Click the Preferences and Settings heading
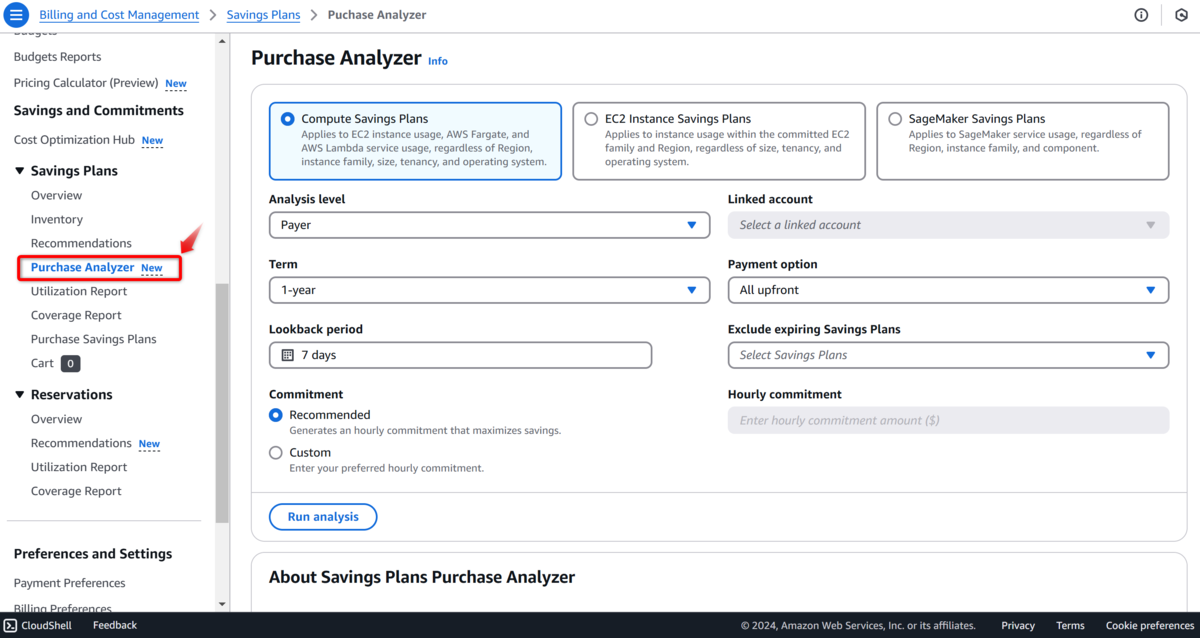1200x638 pixels. coord(93,554)
